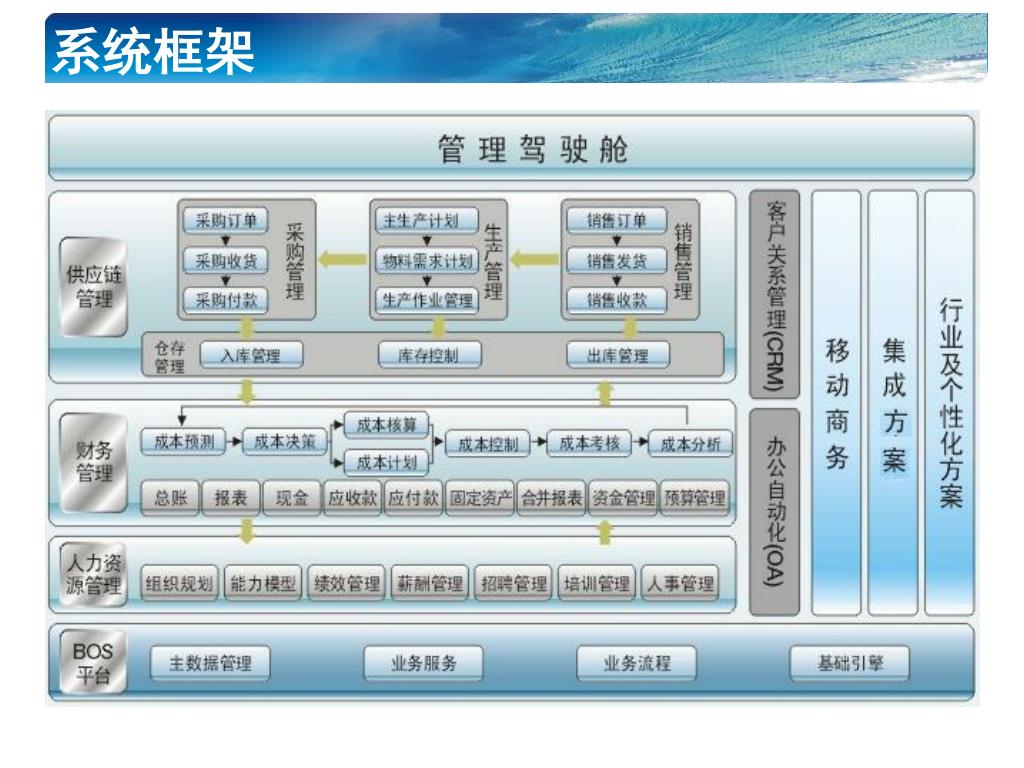
Task: Select the 薪酬管理 box
Action: 430,583
